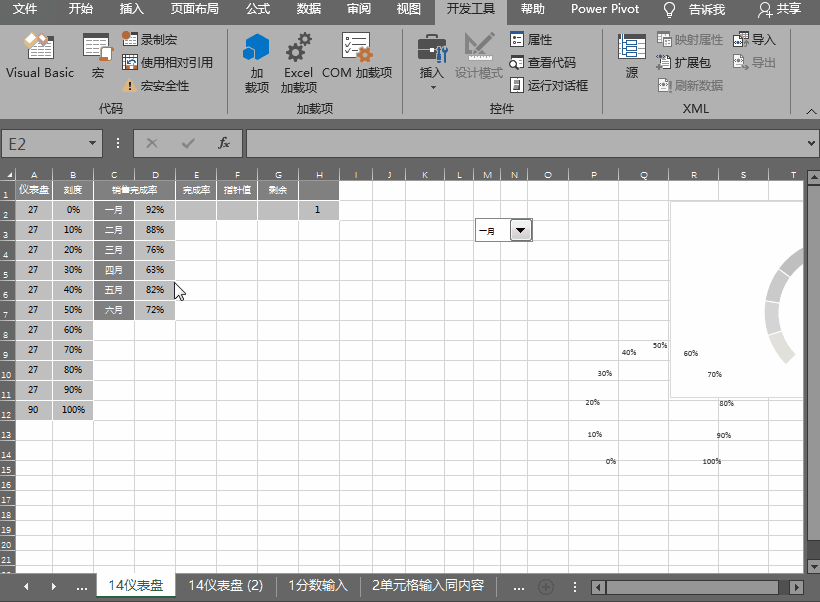The height and width of the screenshot is (602, 820).
Task: Click XML 导入 import
Action: pyautogui.click(x=754, y=39)
